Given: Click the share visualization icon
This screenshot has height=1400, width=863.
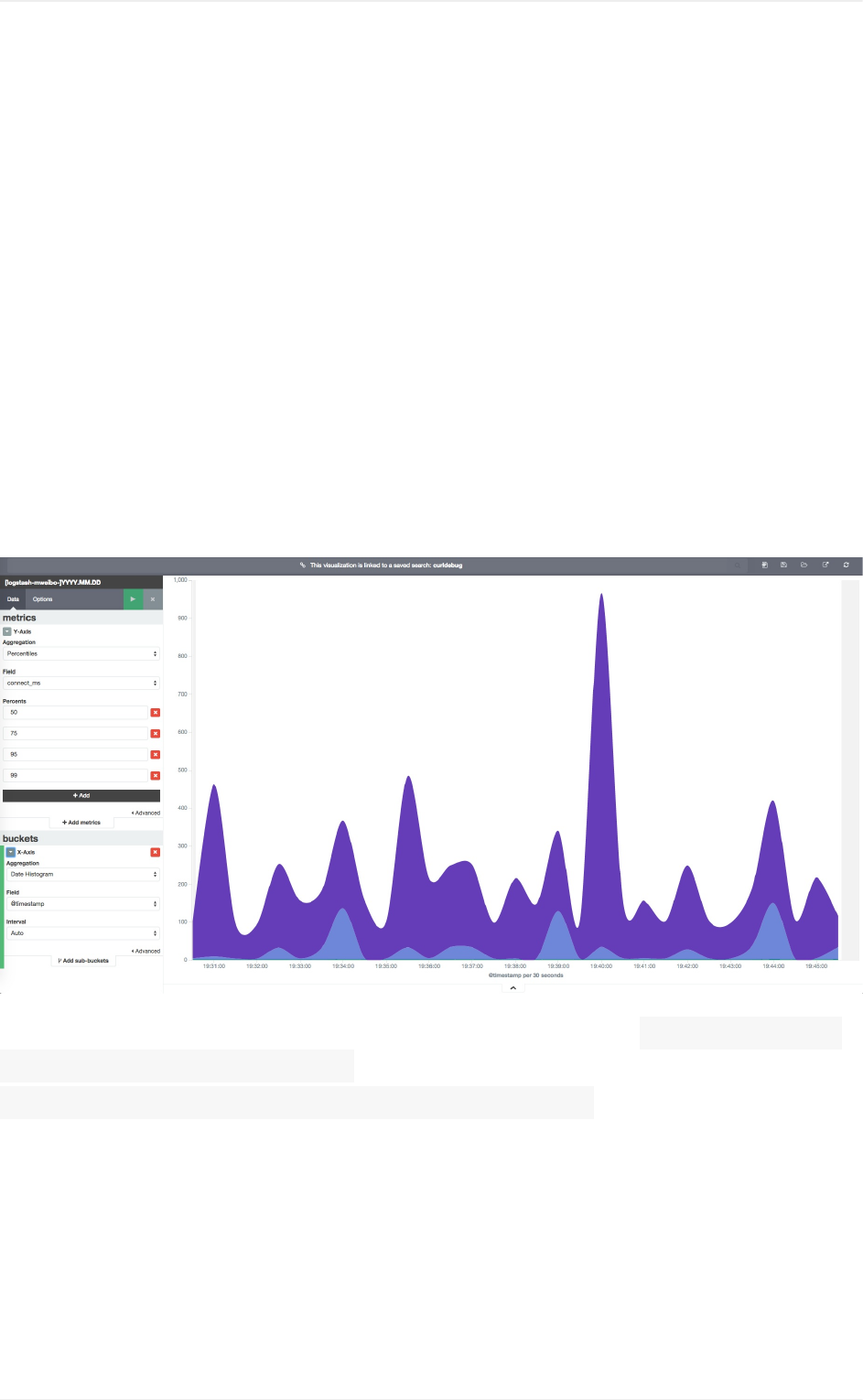Looking at the screenshot, I should click(x=825, y=565).
